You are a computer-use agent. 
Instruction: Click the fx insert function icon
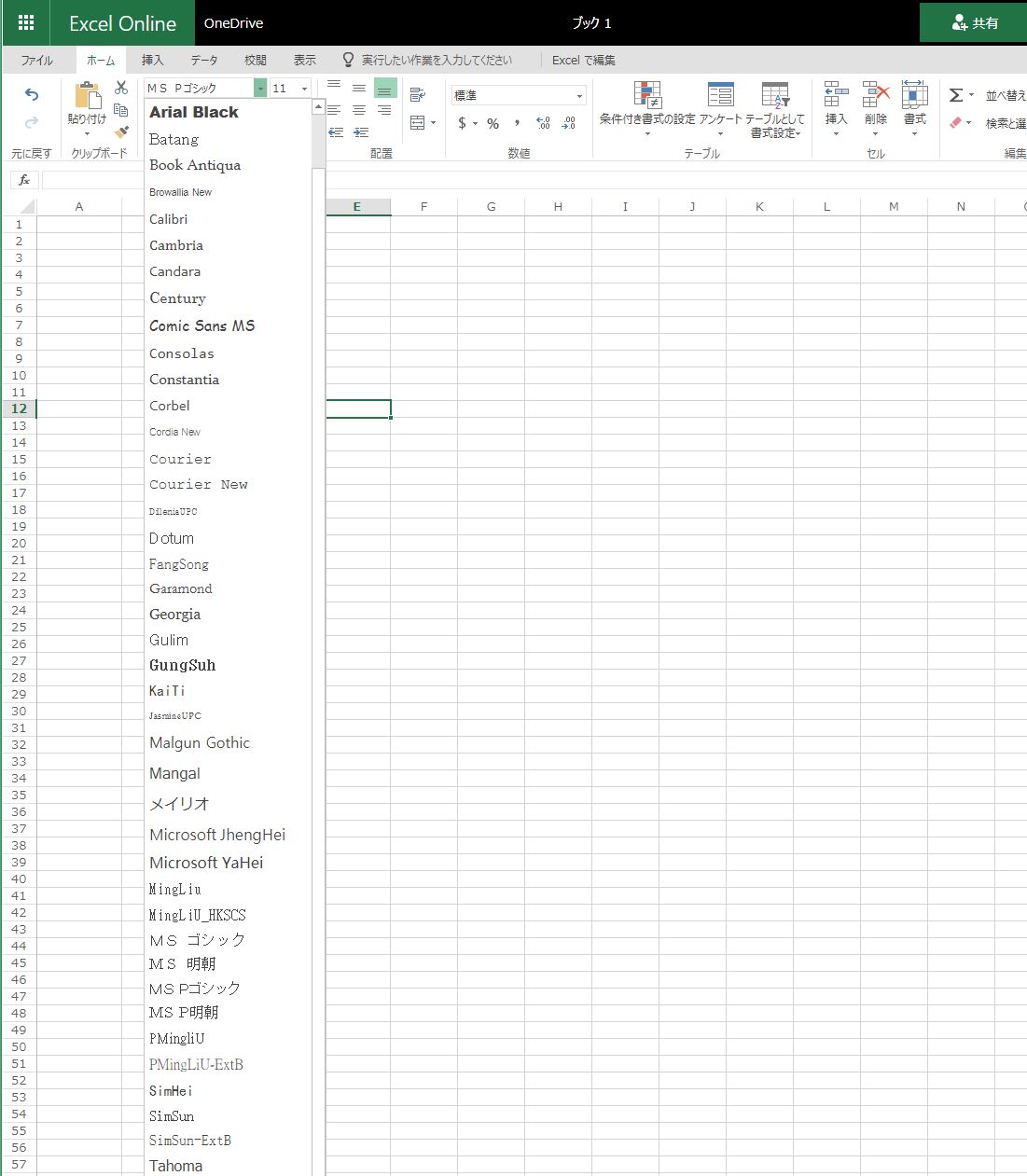pyautogui.click(x=24, y=180)
